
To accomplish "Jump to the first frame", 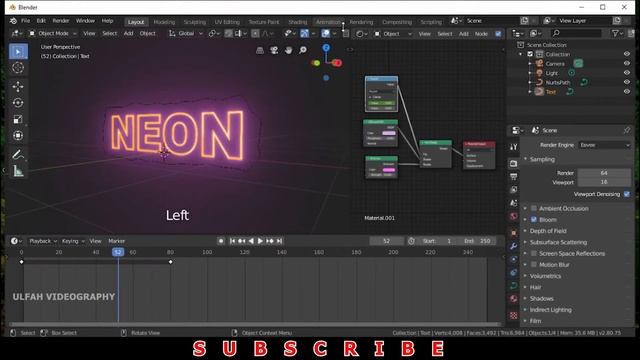I will click(232, 241).
